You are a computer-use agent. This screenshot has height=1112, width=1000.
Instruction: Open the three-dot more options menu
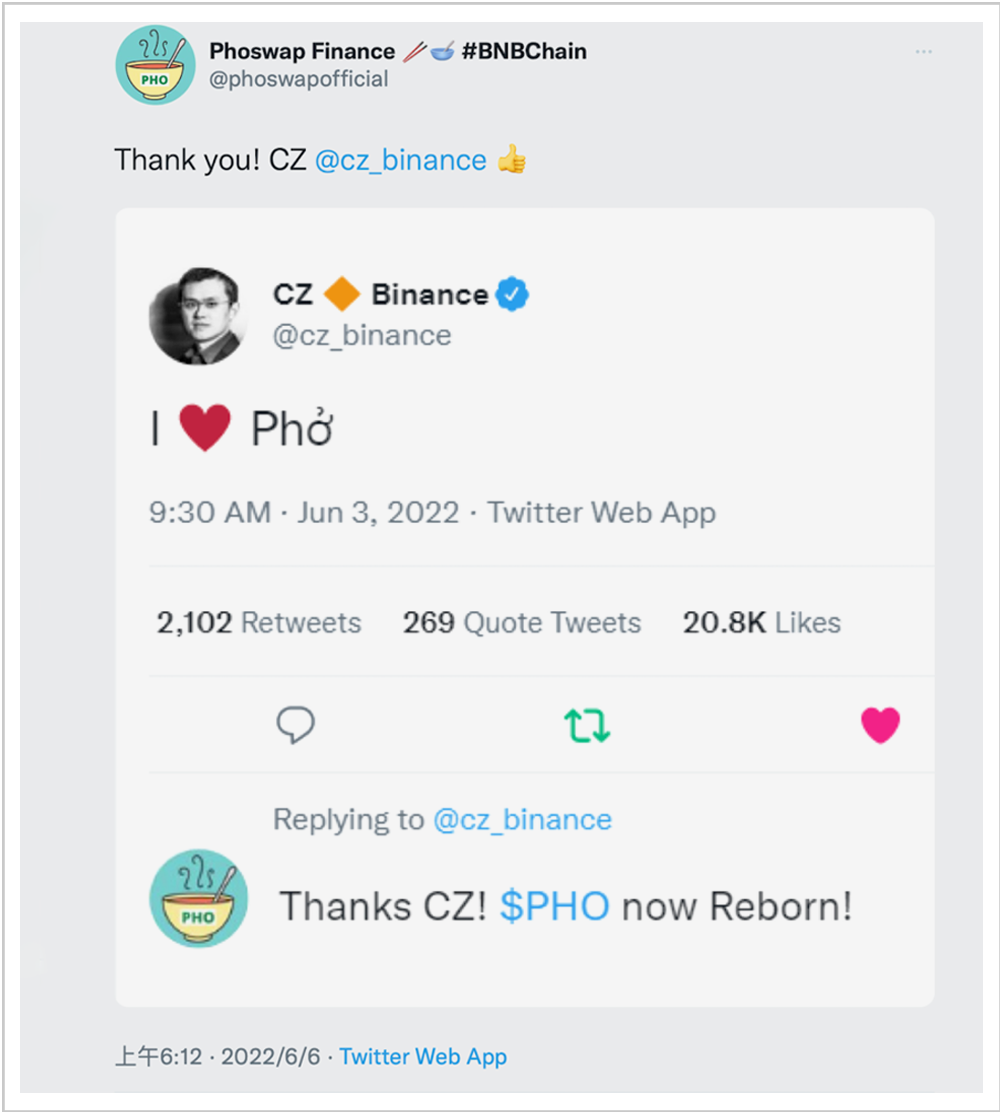[923, 52]
